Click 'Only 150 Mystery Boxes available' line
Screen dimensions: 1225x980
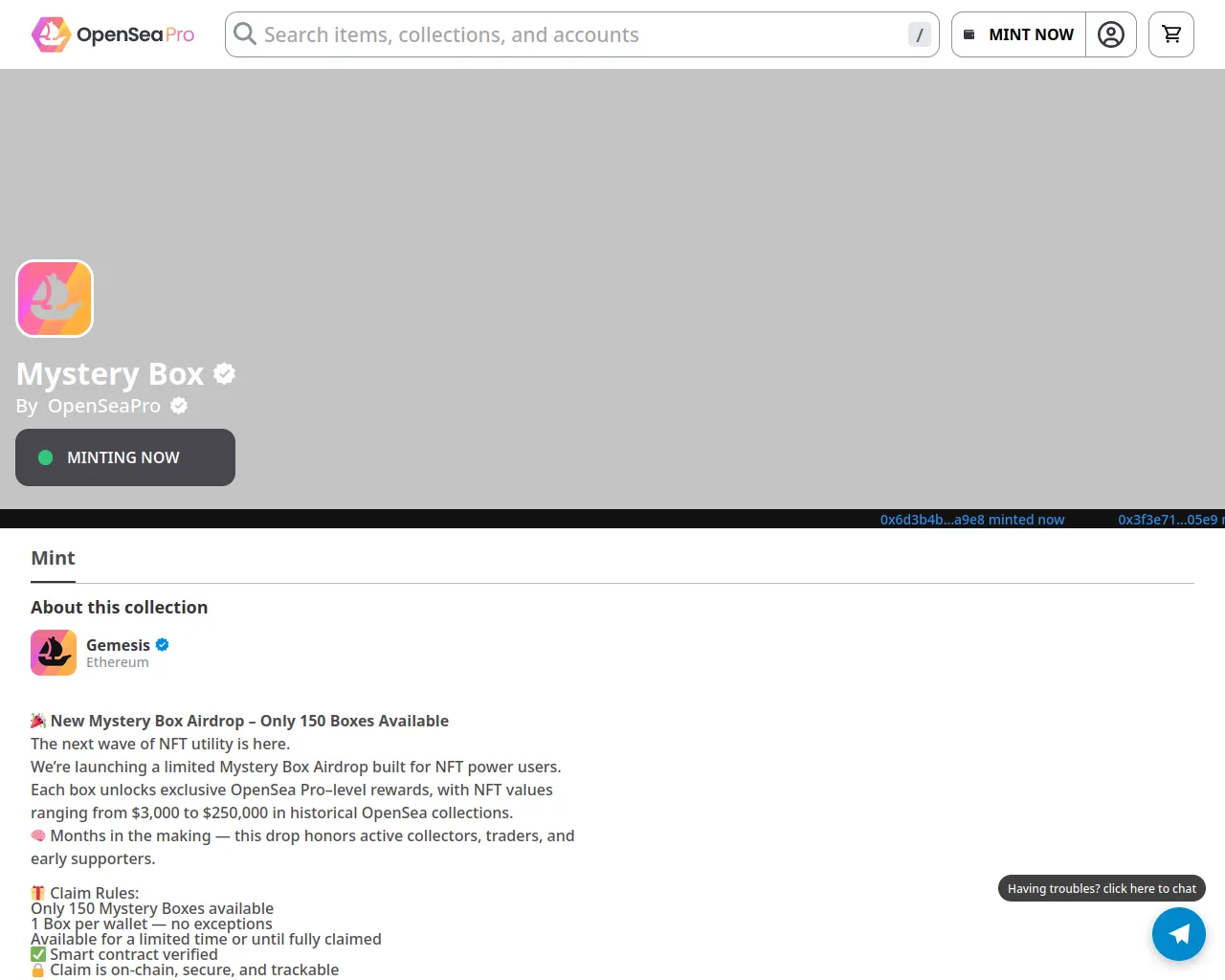152,908
